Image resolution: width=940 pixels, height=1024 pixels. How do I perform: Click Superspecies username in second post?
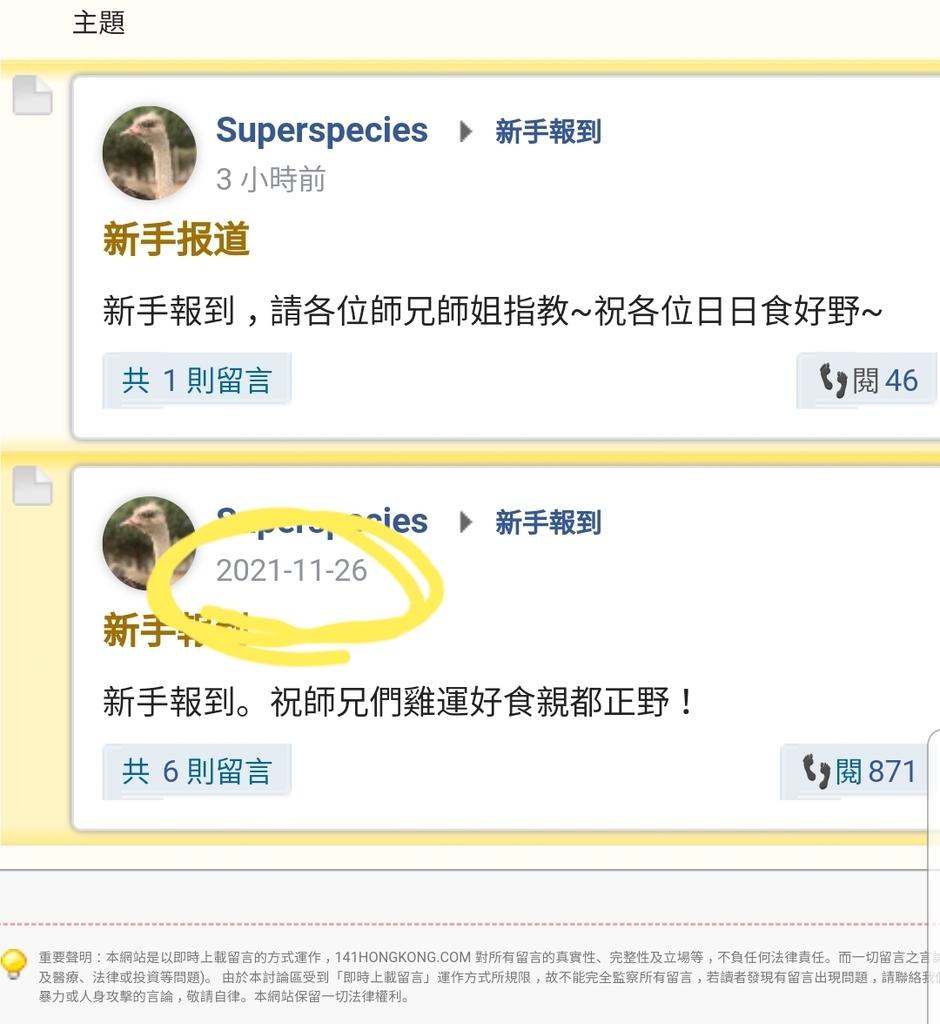tap(322, 521)
